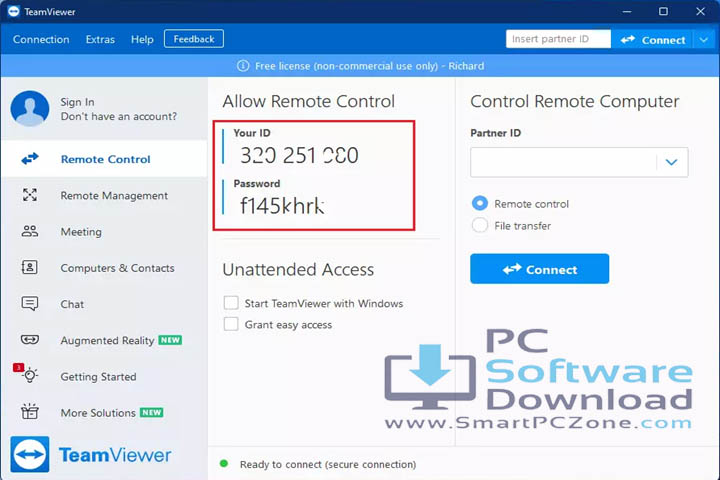Check the Grant easy access box
This screenshot has width=720, height=480.
pyautogui.click(x=231, y=324)
